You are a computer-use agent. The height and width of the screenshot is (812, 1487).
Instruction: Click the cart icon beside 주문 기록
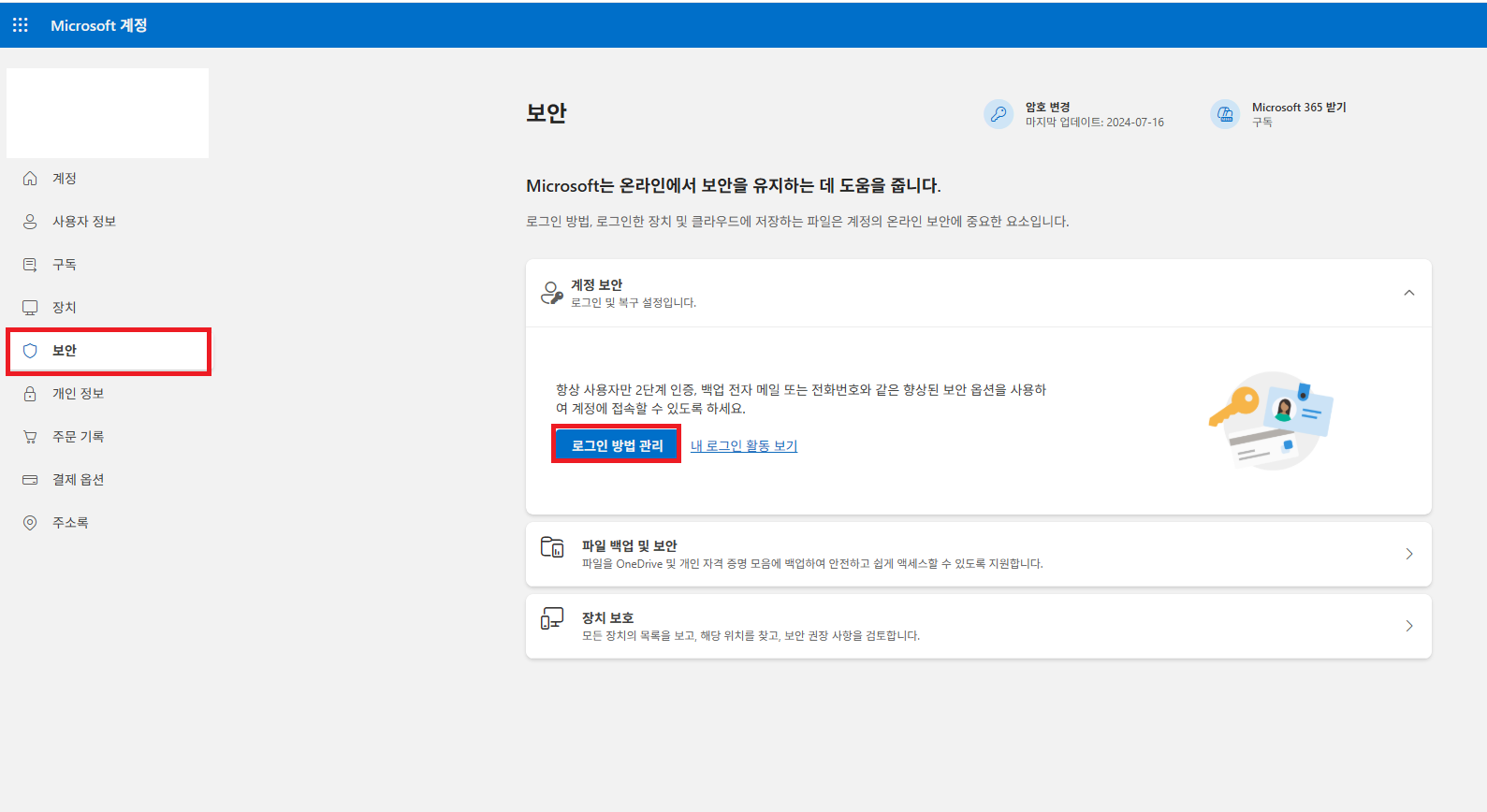click(30, 437)
